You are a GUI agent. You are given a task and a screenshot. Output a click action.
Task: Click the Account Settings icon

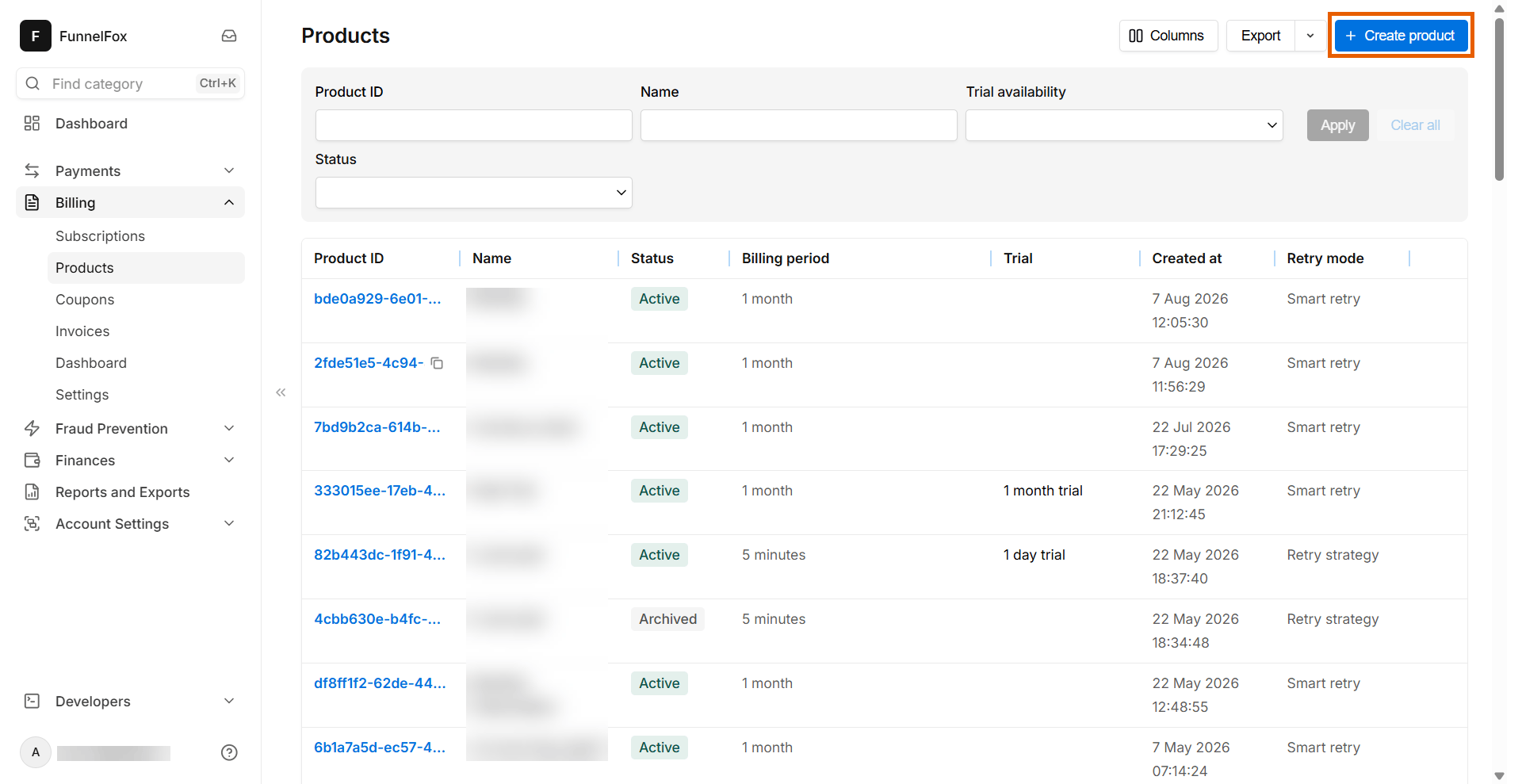[x=32, y=523]
